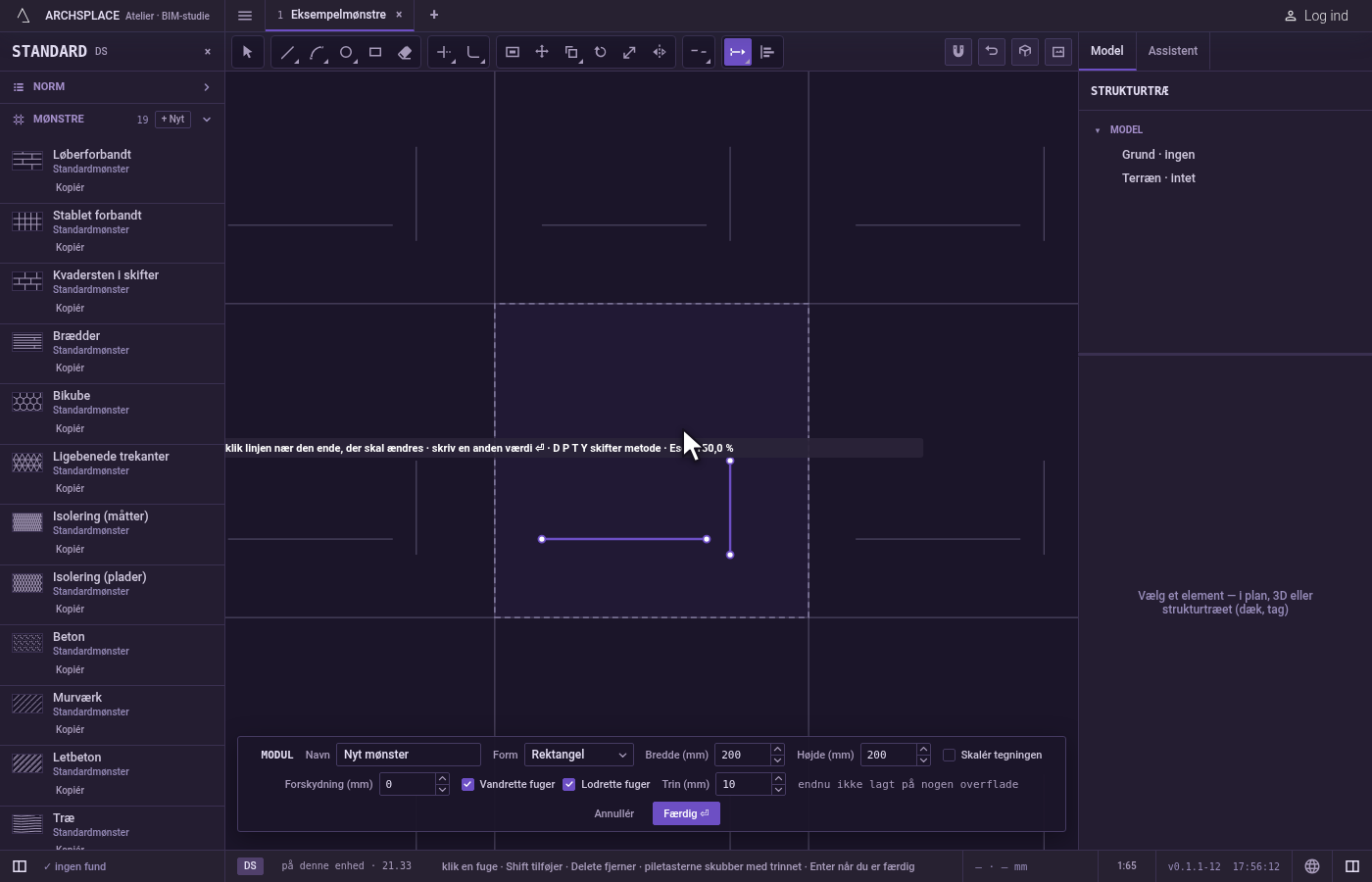Switch to the Assistent tab
This screenshot has width=1372, height=882.
pyautogui.click(x=1173, y=51)
